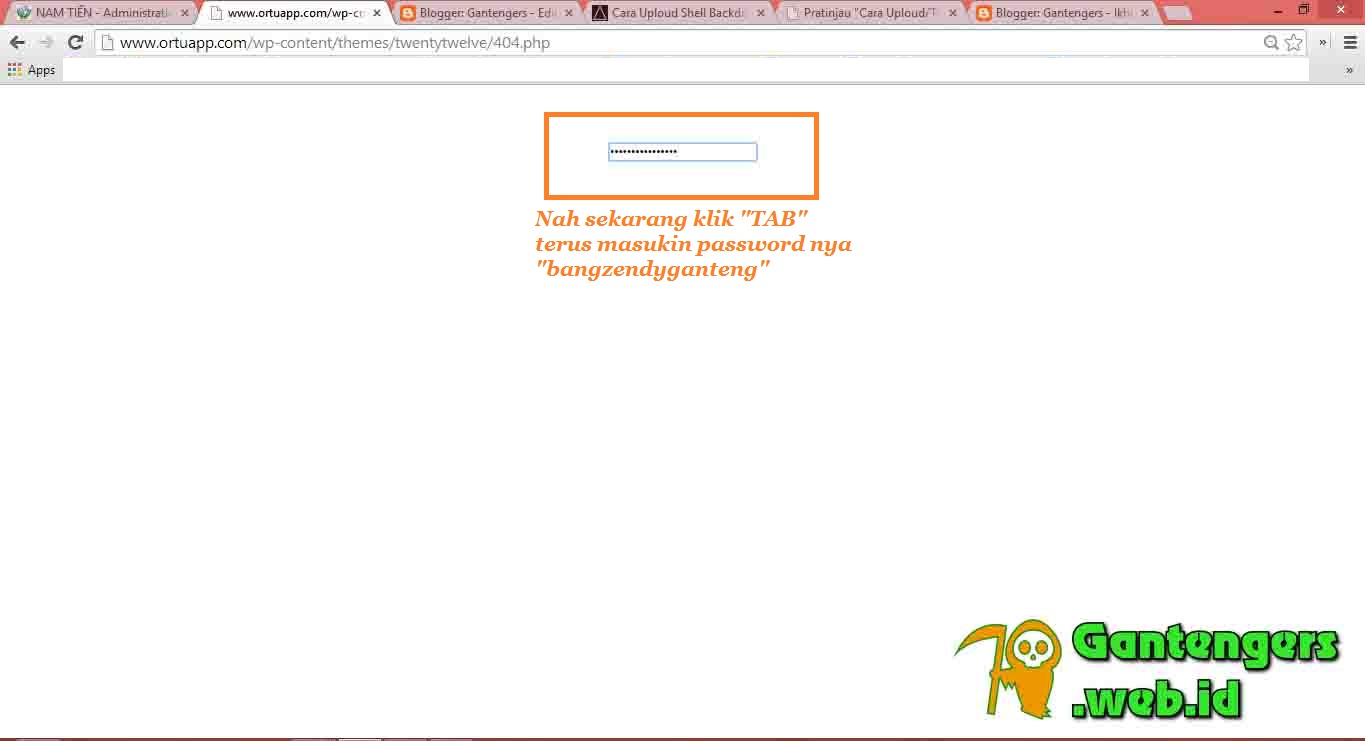Image resolution: width=1365 pixels, height=741 pixels.
Task: Click the password input field on the page
Action: (681, 151)
